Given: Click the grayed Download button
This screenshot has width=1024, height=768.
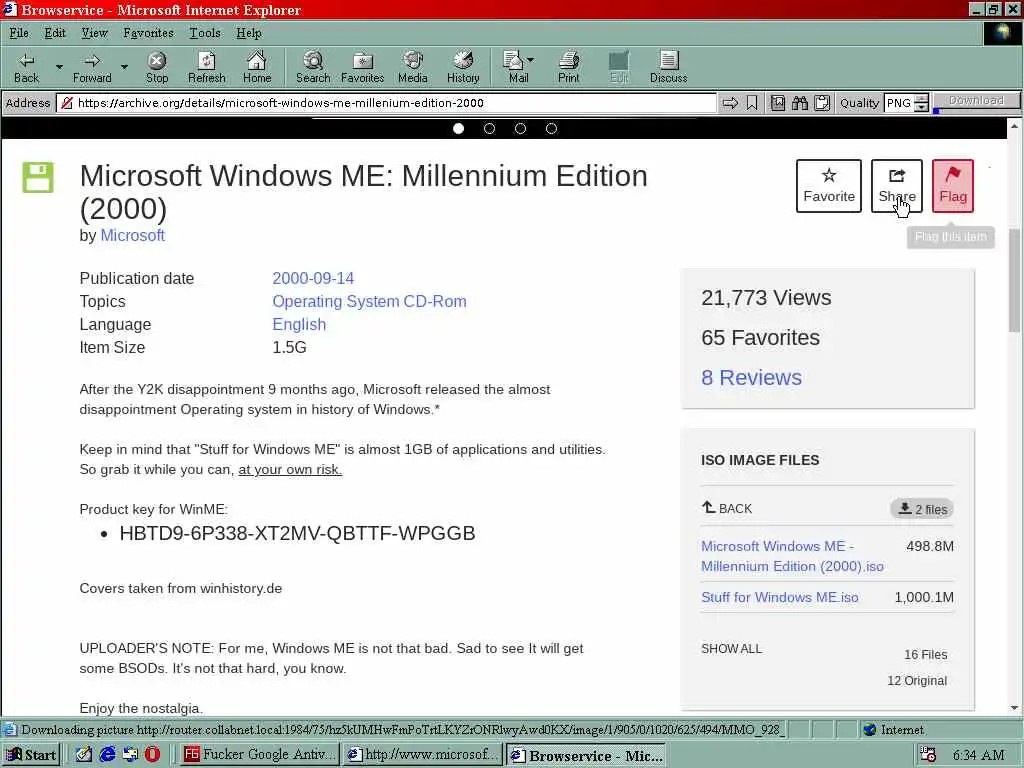Looking at the screenshot, I should point(976,101).
